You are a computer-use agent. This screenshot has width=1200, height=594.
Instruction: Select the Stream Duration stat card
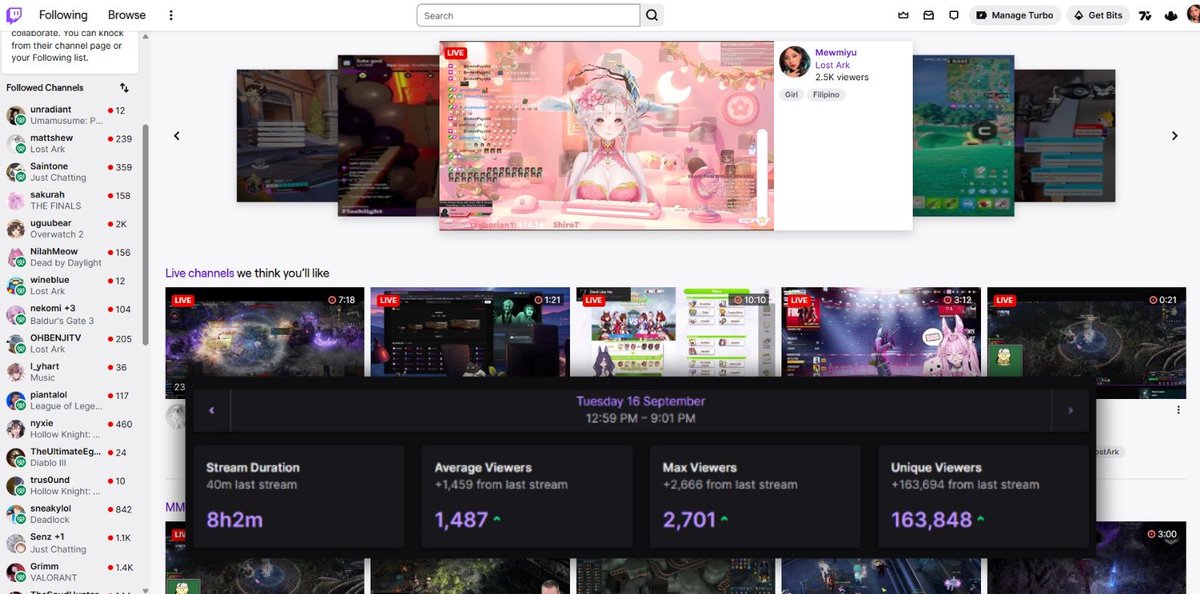299,497
